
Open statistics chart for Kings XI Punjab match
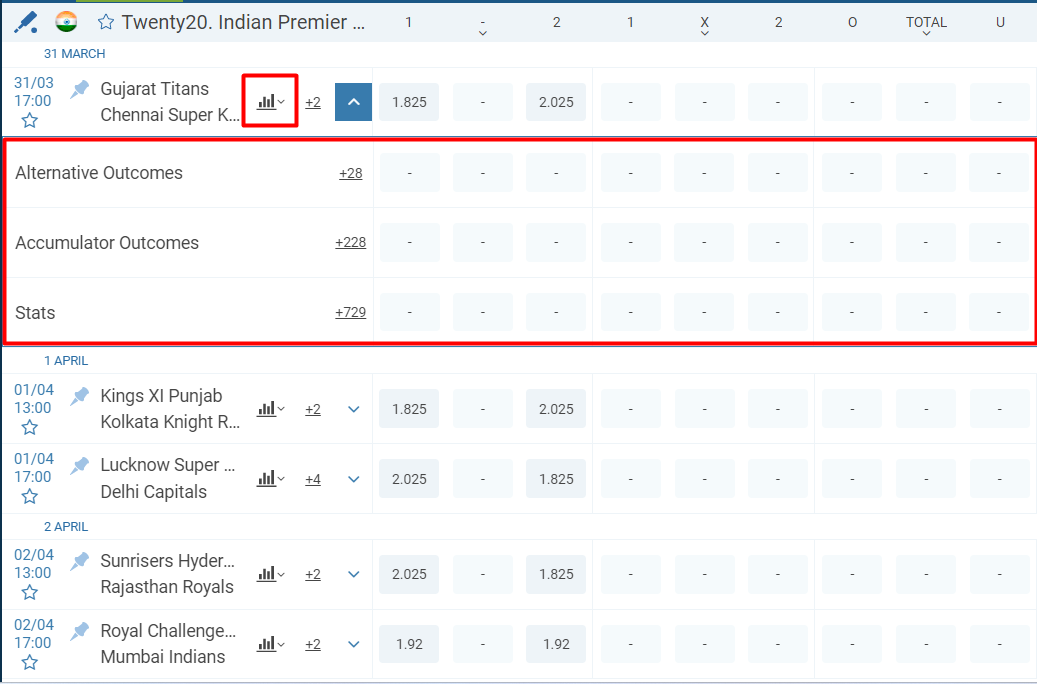(x=270, y=409)
